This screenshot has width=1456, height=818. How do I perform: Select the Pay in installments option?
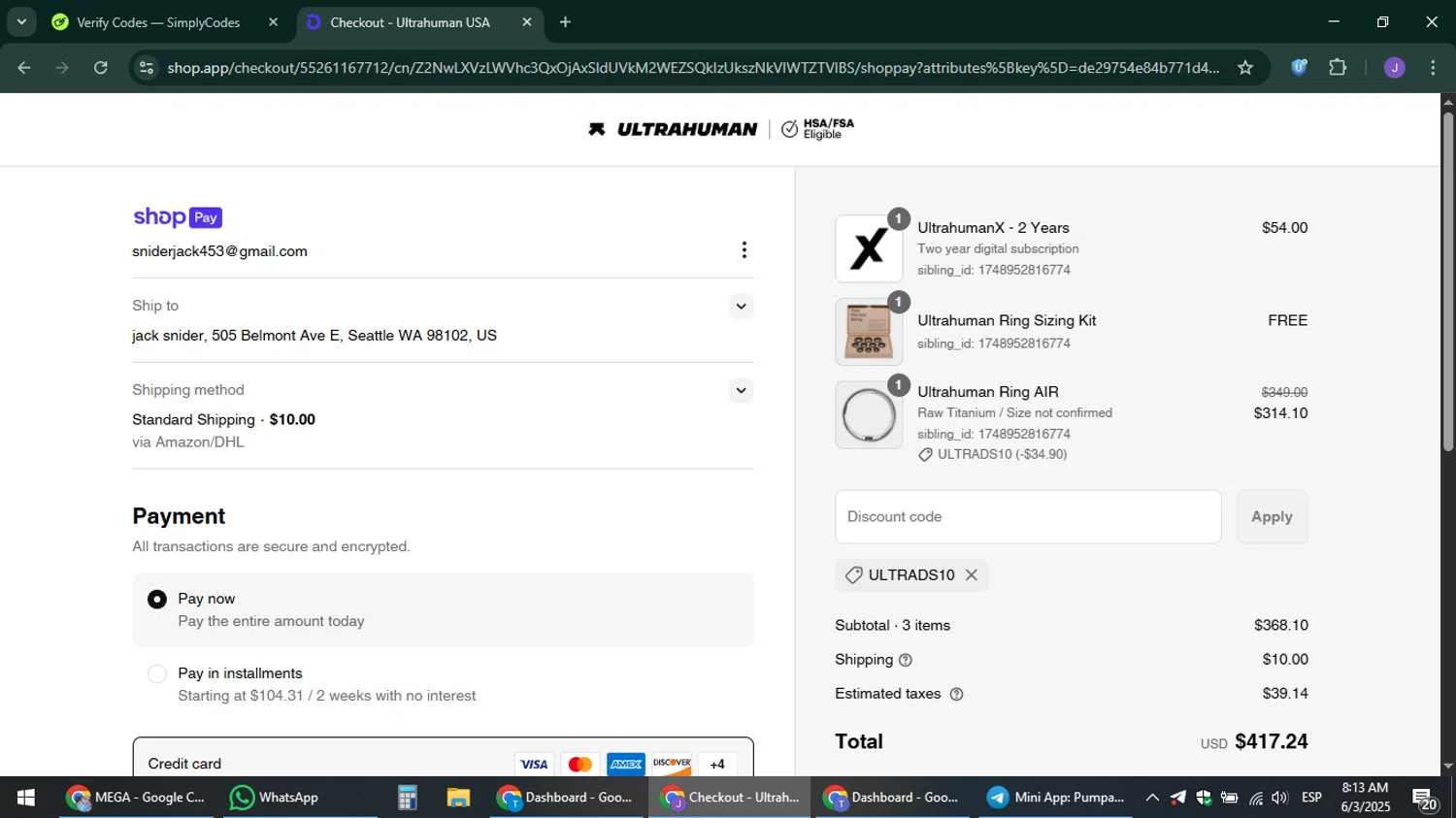157,674
